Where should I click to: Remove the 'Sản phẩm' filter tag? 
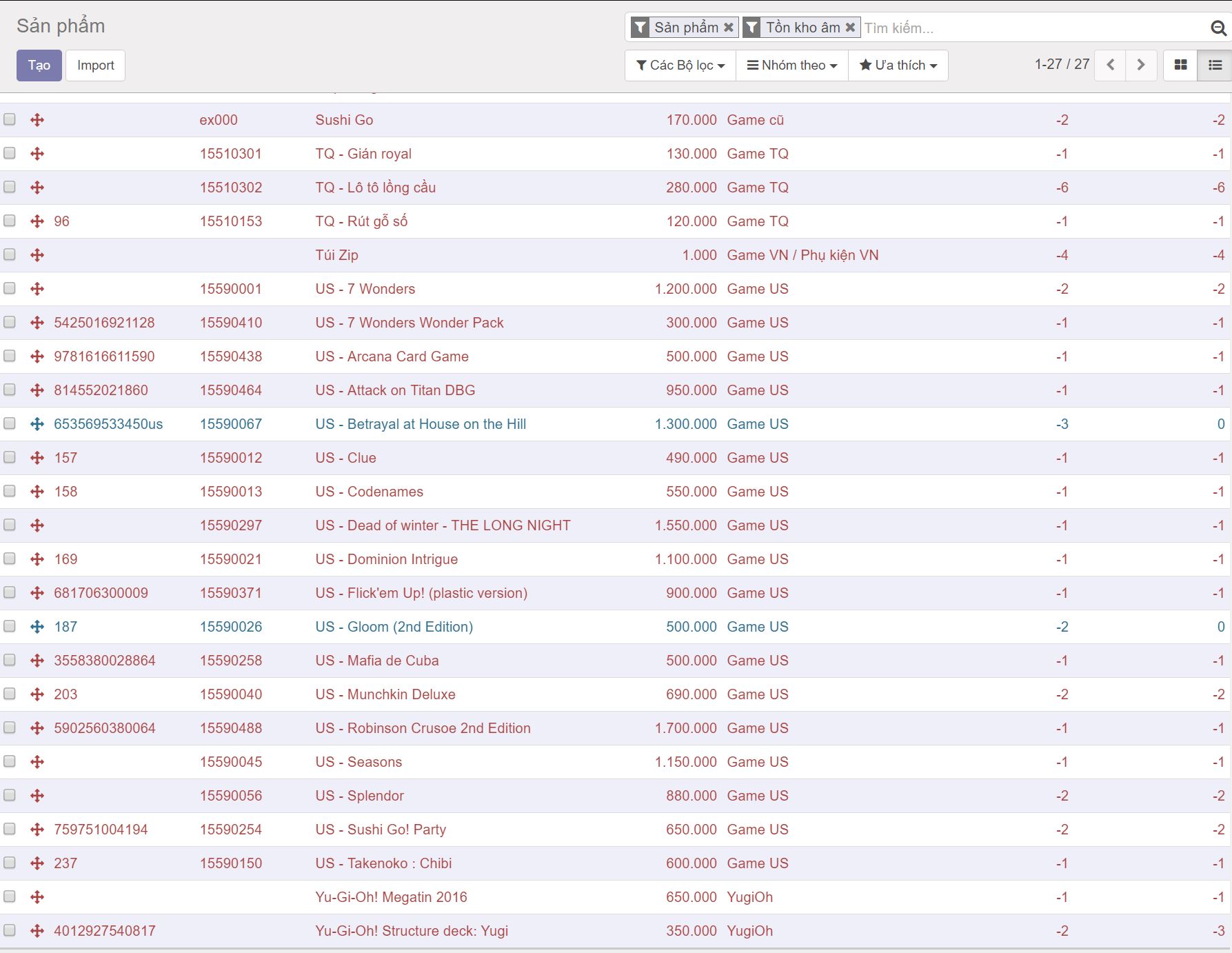tap(728, 28)
